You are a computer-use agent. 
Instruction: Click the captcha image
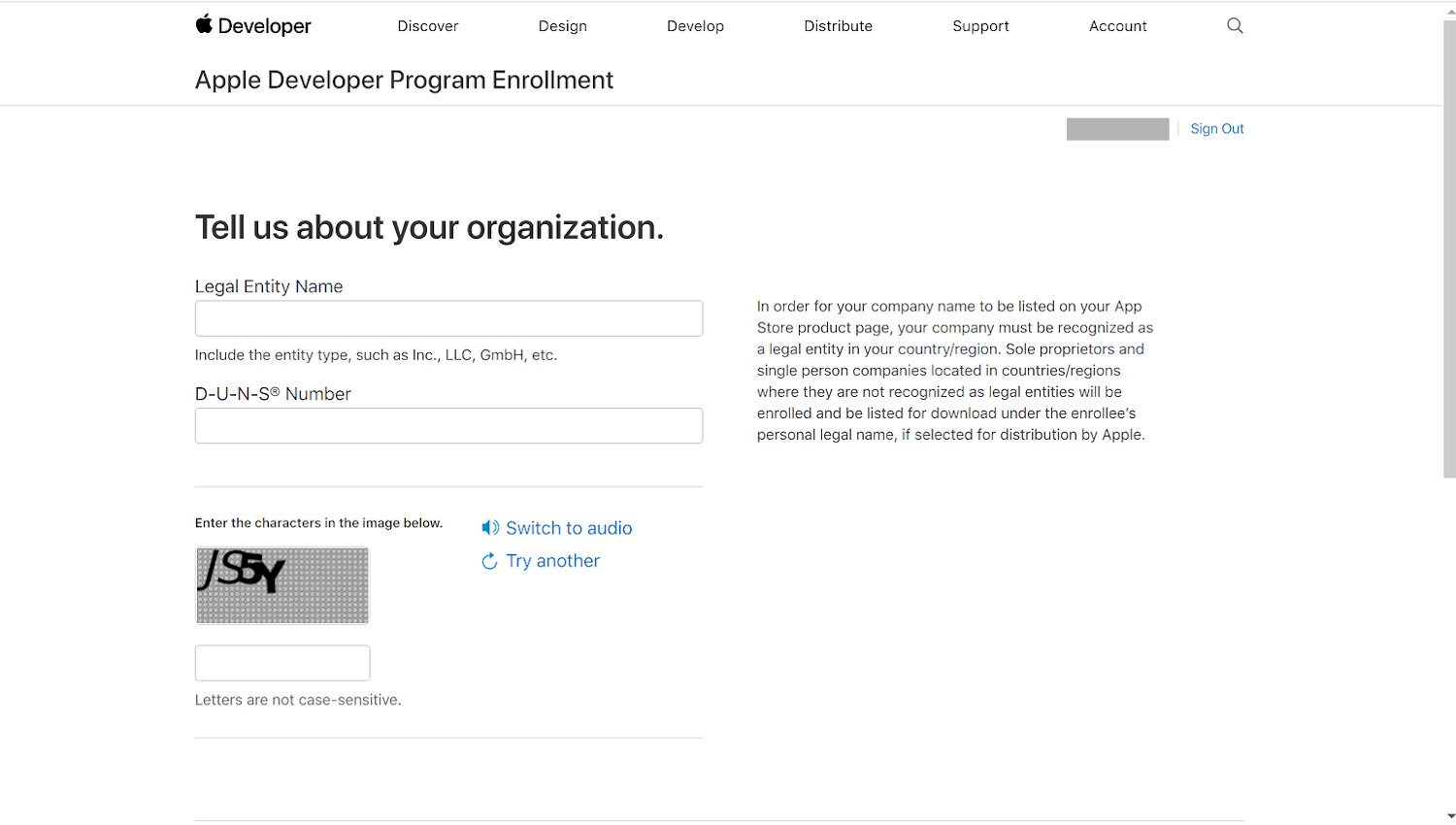[282, 585]
